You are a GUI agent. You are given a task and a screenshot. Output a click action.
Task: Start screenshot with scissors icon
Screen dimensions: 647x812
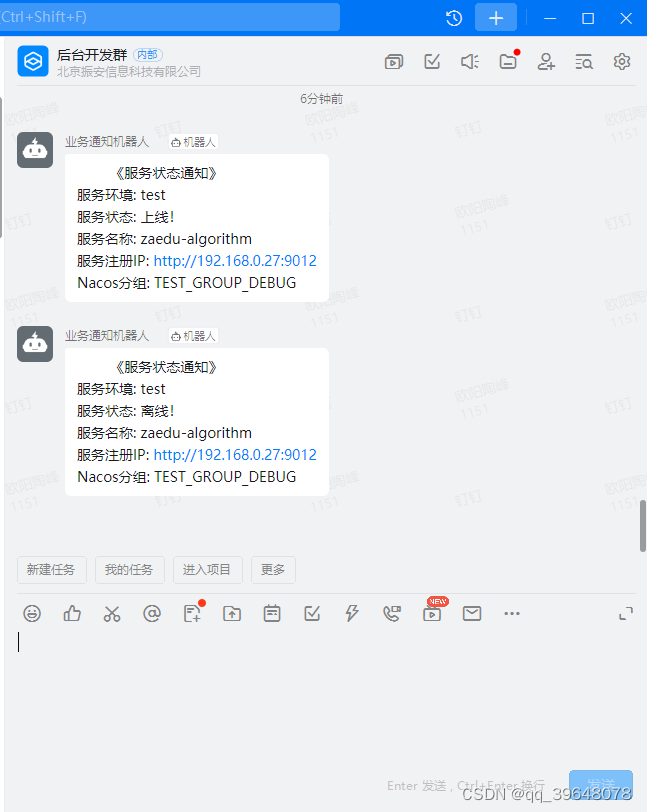112,614
